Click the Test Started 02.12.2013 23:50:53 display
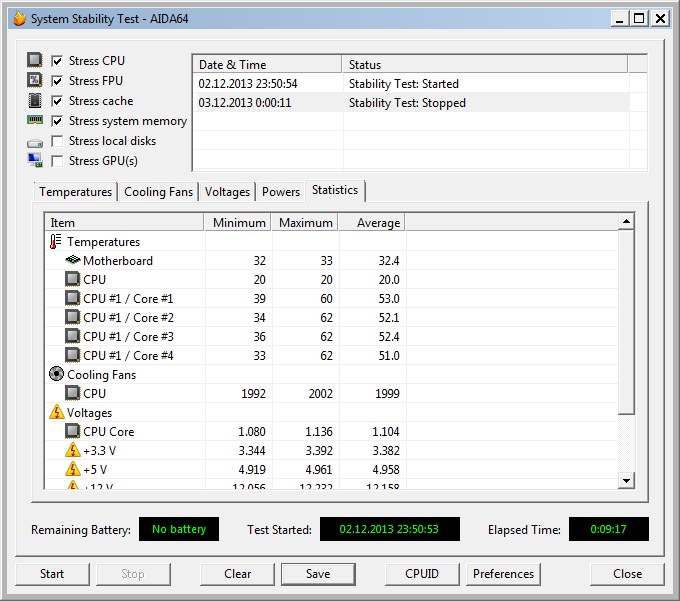This screenshot has width=680, height=601. 389,529
